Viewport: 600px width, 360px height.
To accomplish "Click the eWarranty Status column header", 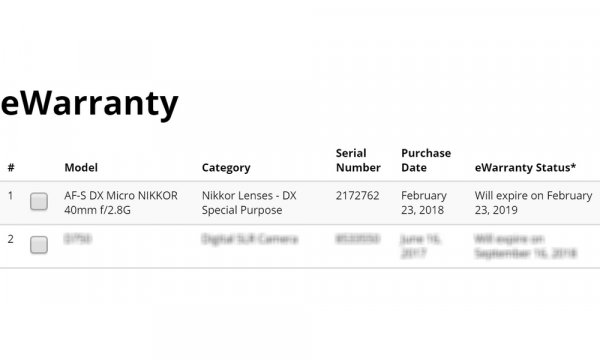I will click(x=525, y=168).
